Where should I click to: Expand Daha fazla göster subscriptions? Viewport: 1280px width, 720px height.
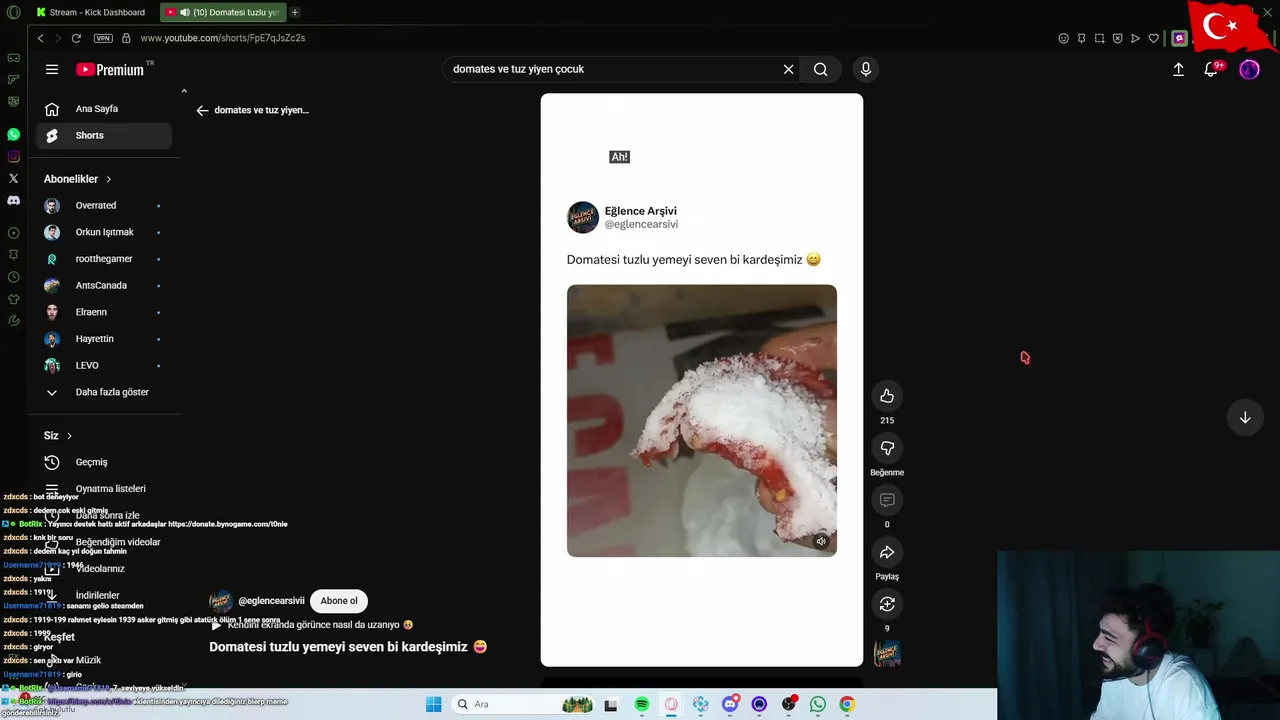point(103,392)
